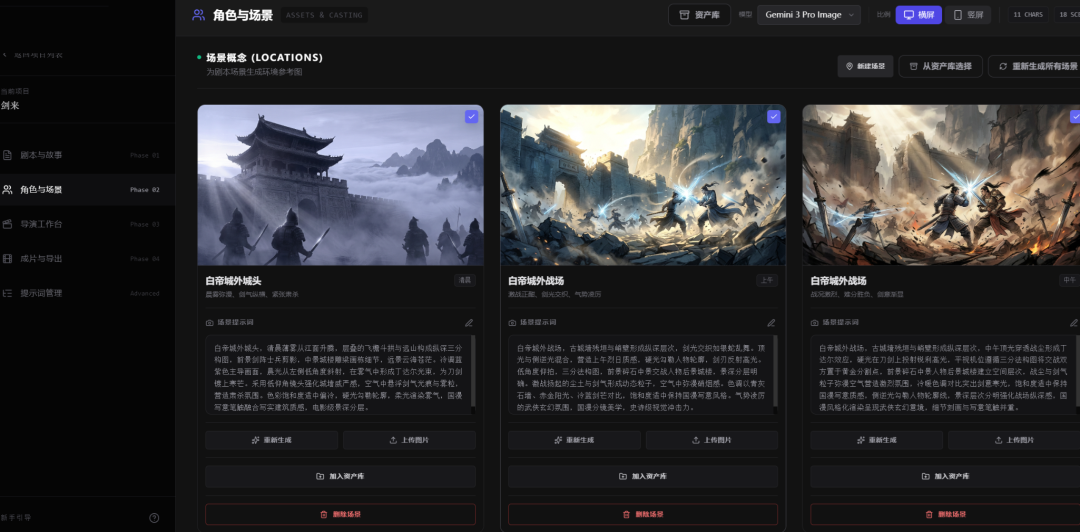This screenshot has width=1080, height=532.
Task: Upload an image for the 清晨 城头 card
Action: click(409, 440)
